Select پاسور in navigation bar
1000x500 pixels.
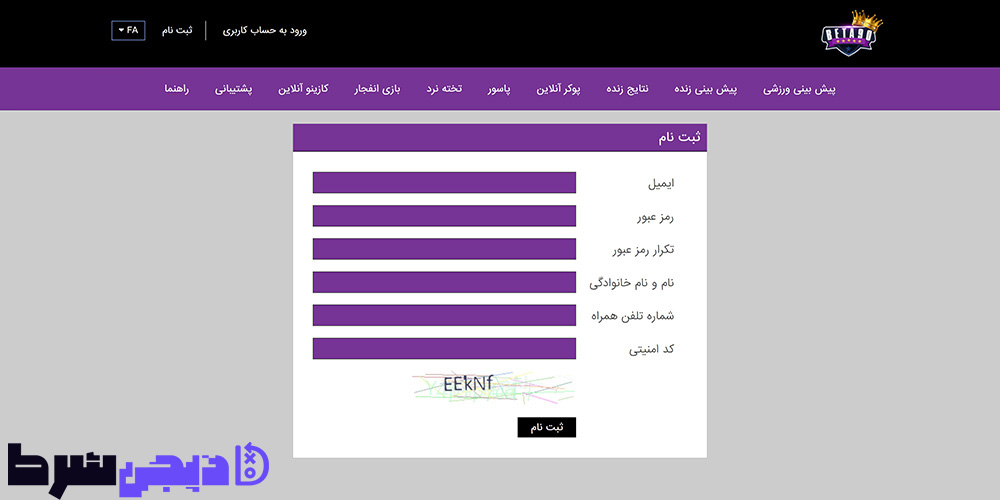point(499,89)
